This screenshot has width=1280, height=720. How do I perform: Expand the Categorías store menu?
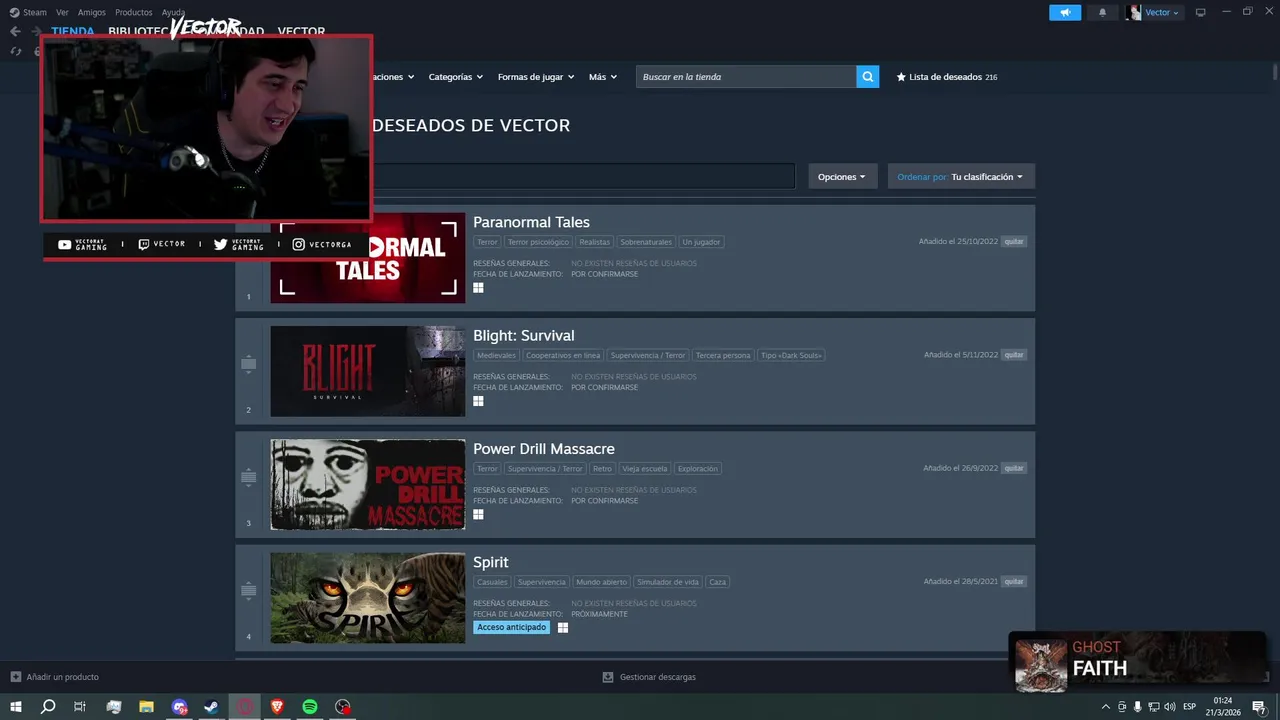click(455, 77)
